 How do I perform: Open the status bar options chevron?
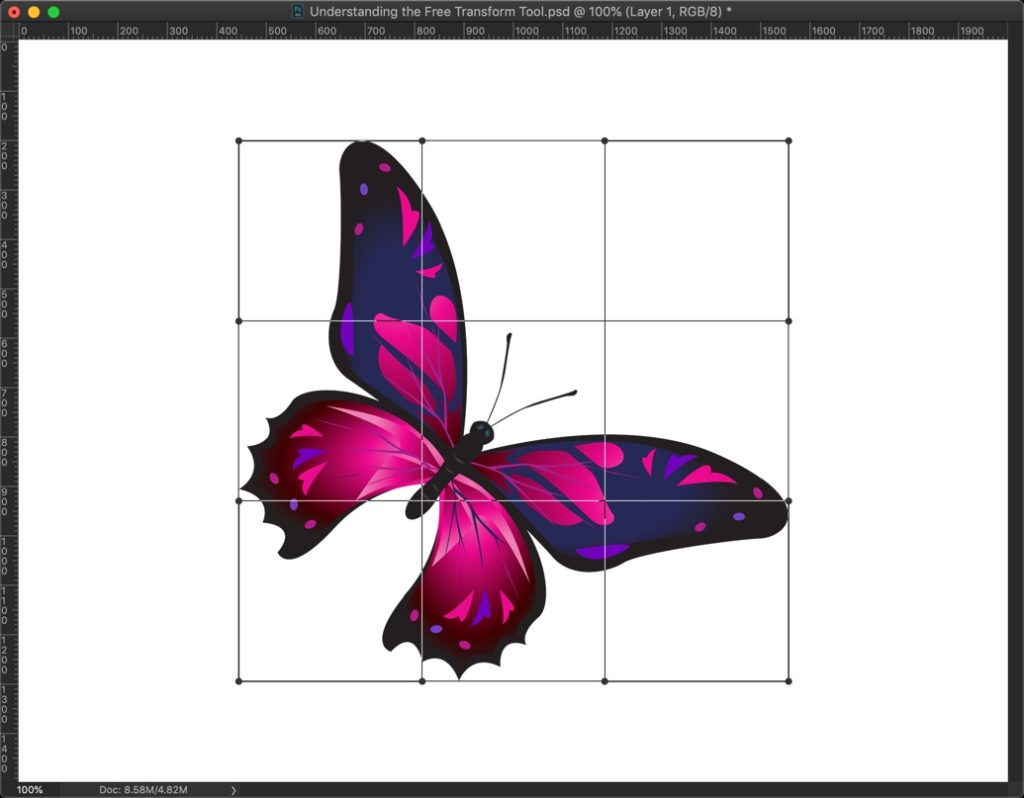coord(232,789)
